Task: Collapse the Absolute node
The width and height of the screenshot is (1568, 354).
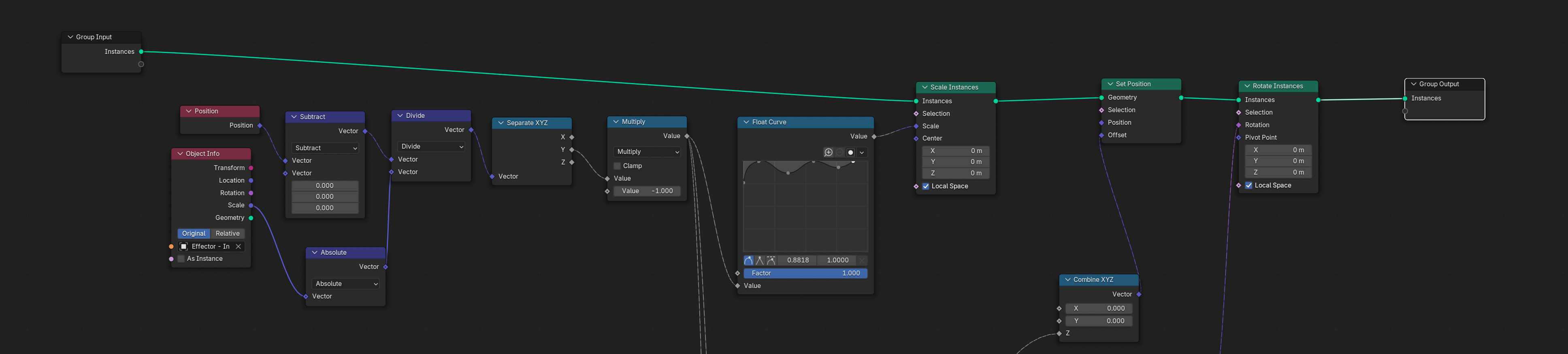Action: pos(315,253)
